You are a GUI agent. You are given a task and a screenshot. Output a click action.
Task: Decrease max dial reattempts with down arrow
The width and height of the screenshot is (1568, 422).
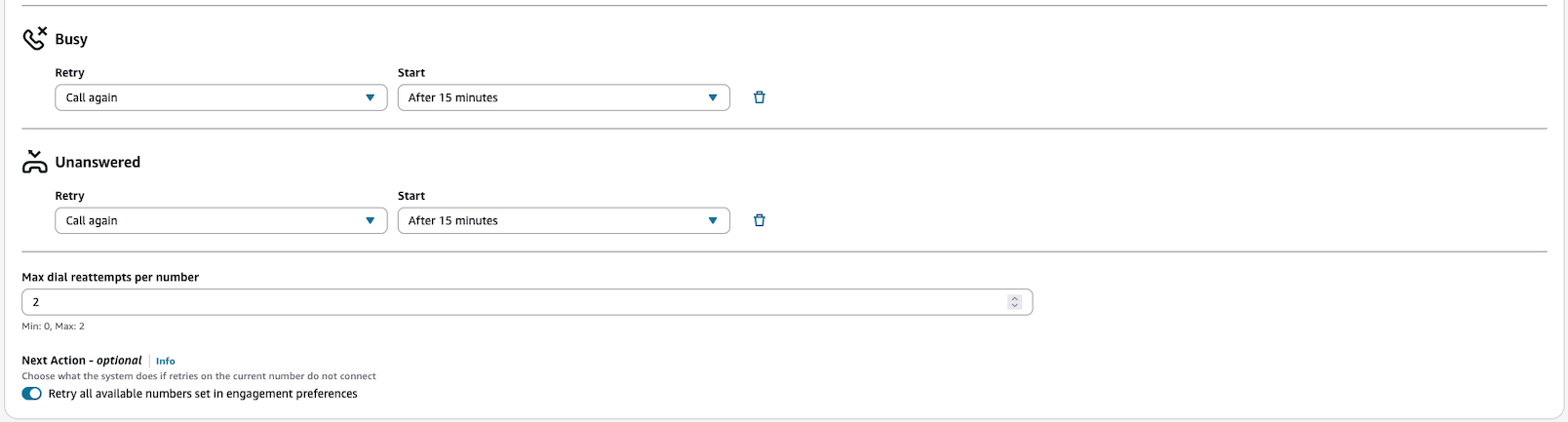[x=1014, y=306]
